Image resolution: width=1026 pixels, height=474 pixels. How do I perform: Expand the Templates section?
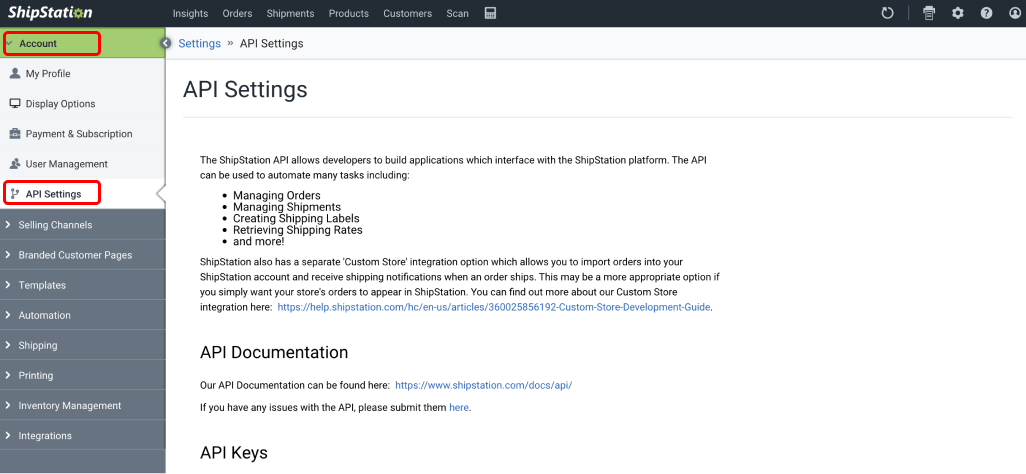[82, 285]
